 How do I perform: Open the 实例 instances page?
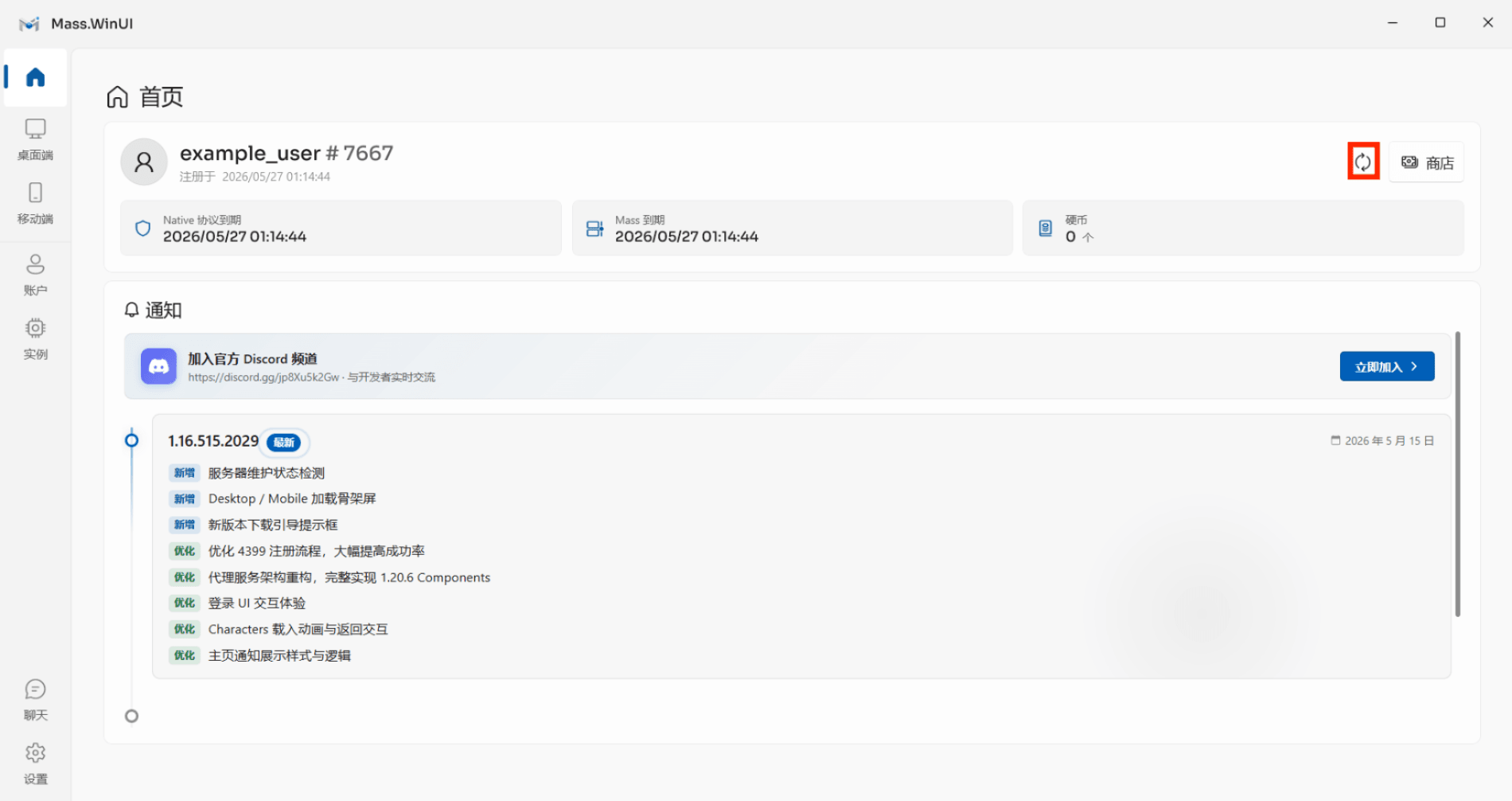coord(35,338)
